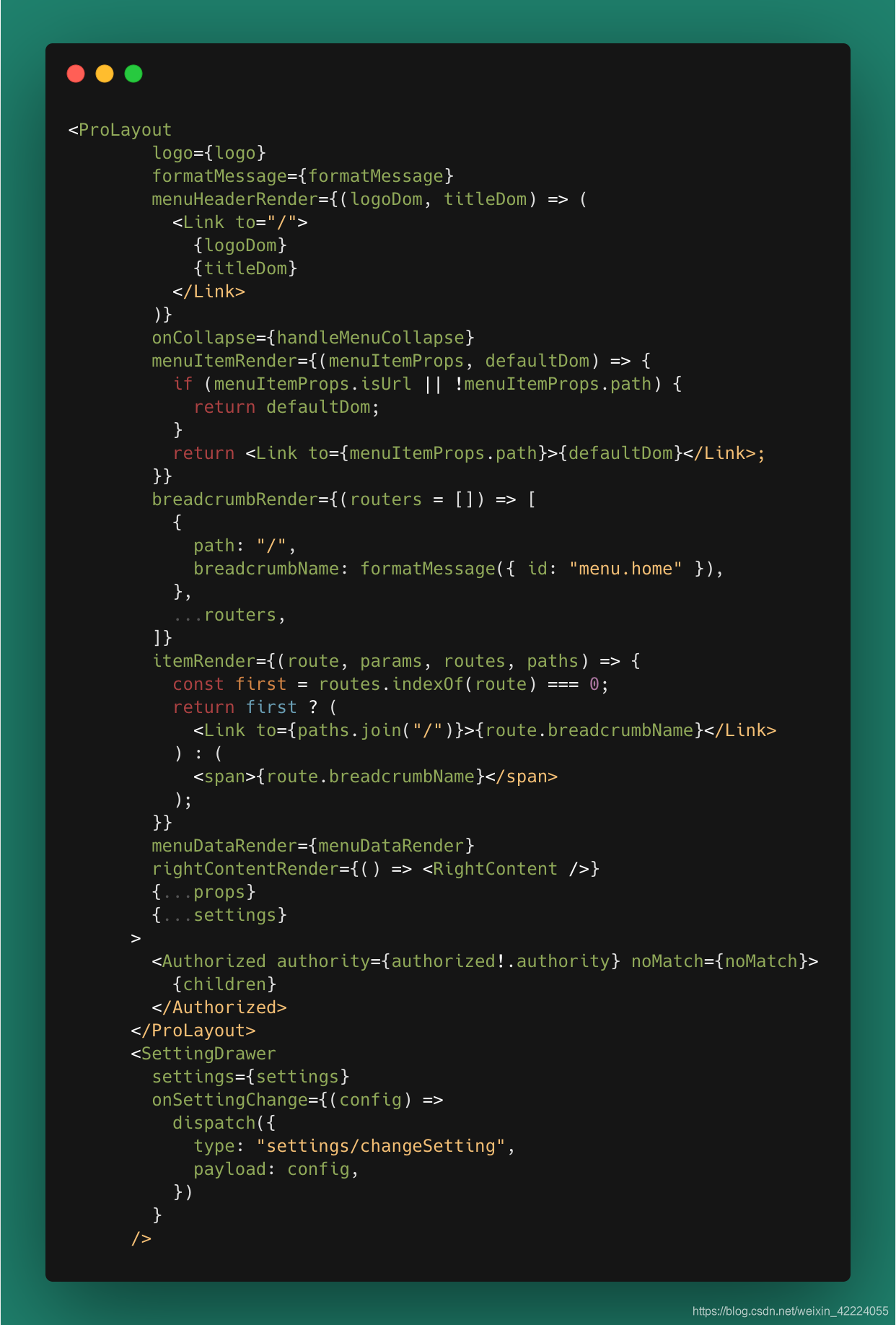896x1325 pixels.
Task: Click the "menu.home" string literal
Action: pos(625,569)
